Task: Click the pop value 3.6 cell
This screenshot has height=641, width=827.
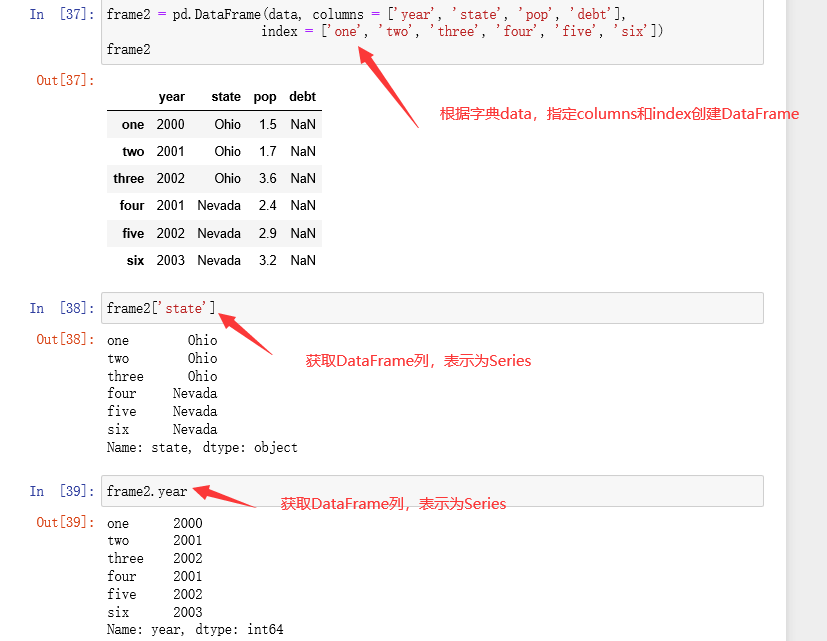Action: tap(267, 178)
